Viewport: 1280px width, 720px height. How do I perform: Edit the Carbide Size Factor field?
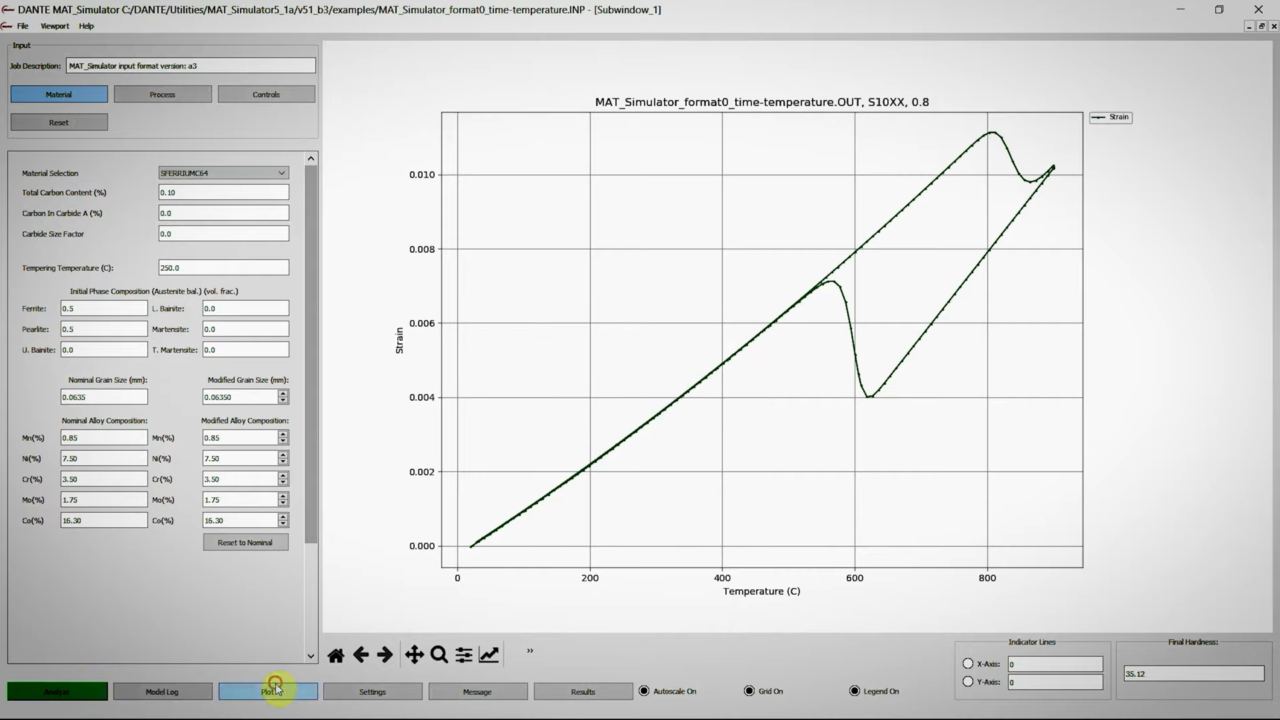pos(223,234)
